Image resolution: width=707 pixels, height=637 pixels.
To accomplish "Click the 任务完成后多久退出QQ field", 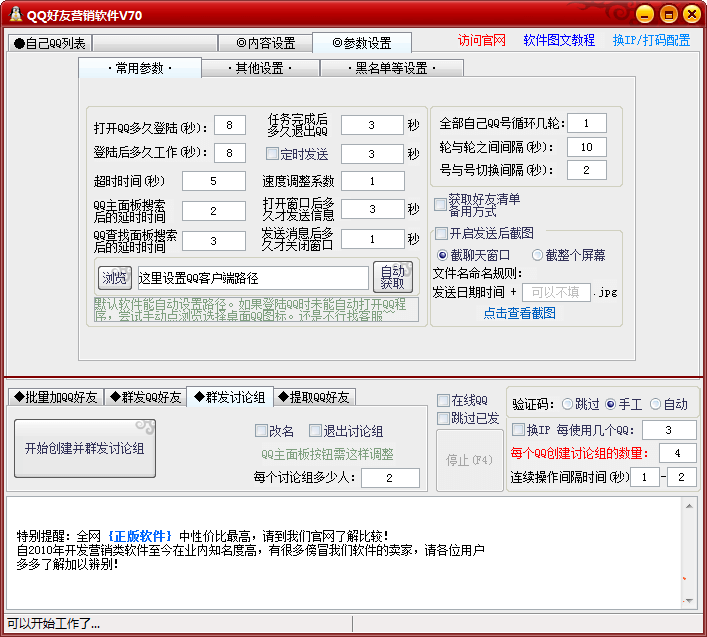I will tap(372, 125).
